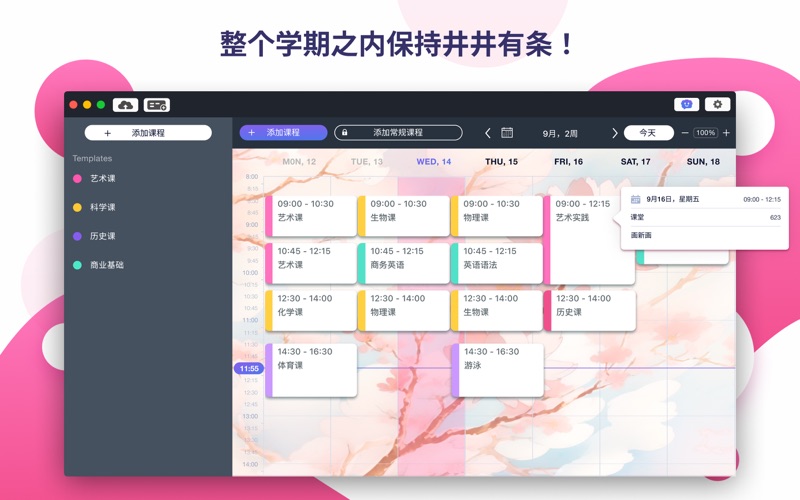Screen dimensions: 800x500
Task: Open Wednesday 09:00 物理课 class card
Action: (x=496, y=216)
